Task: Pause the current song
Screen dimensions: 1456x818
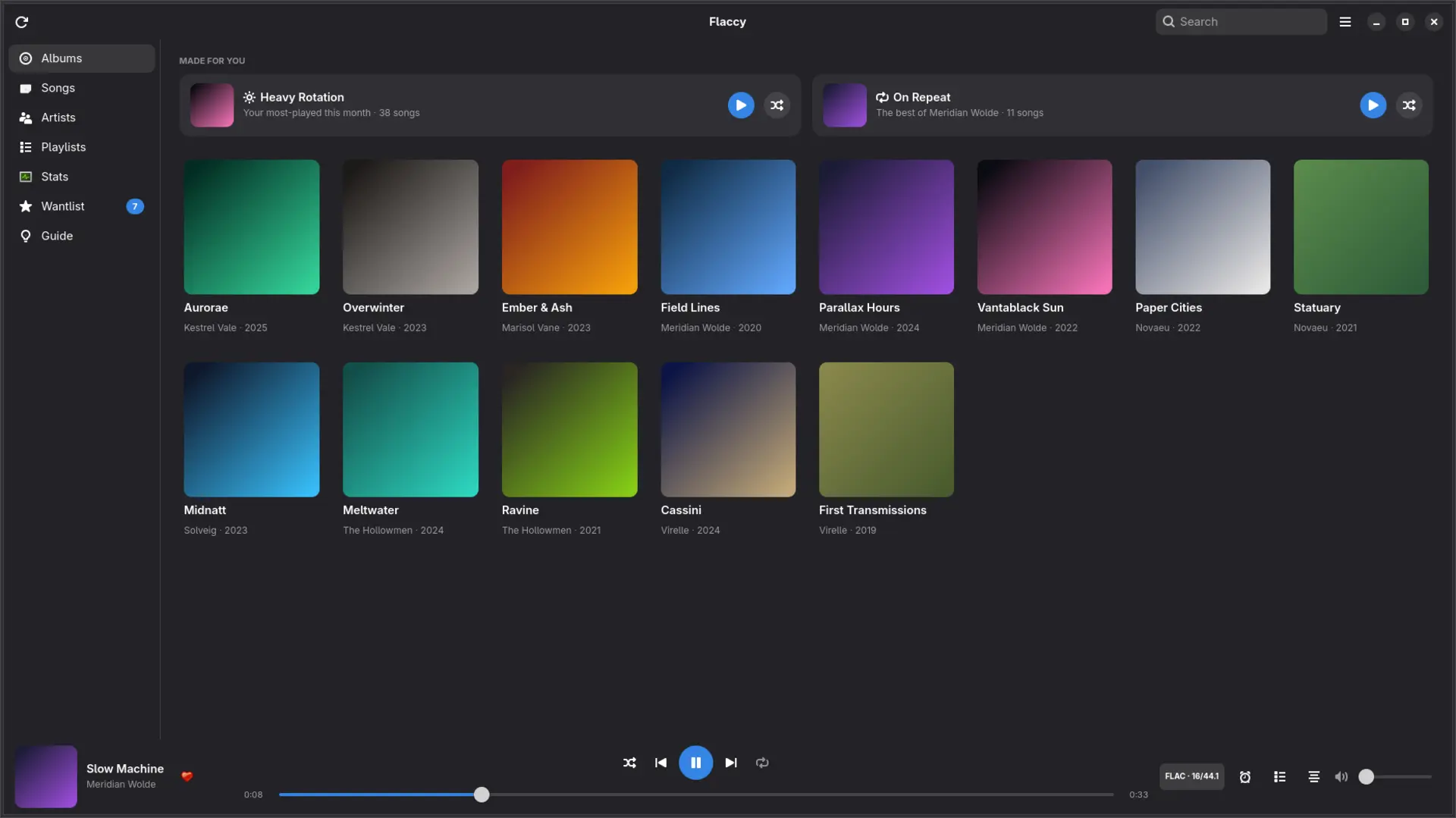Action: click(695, 763)
